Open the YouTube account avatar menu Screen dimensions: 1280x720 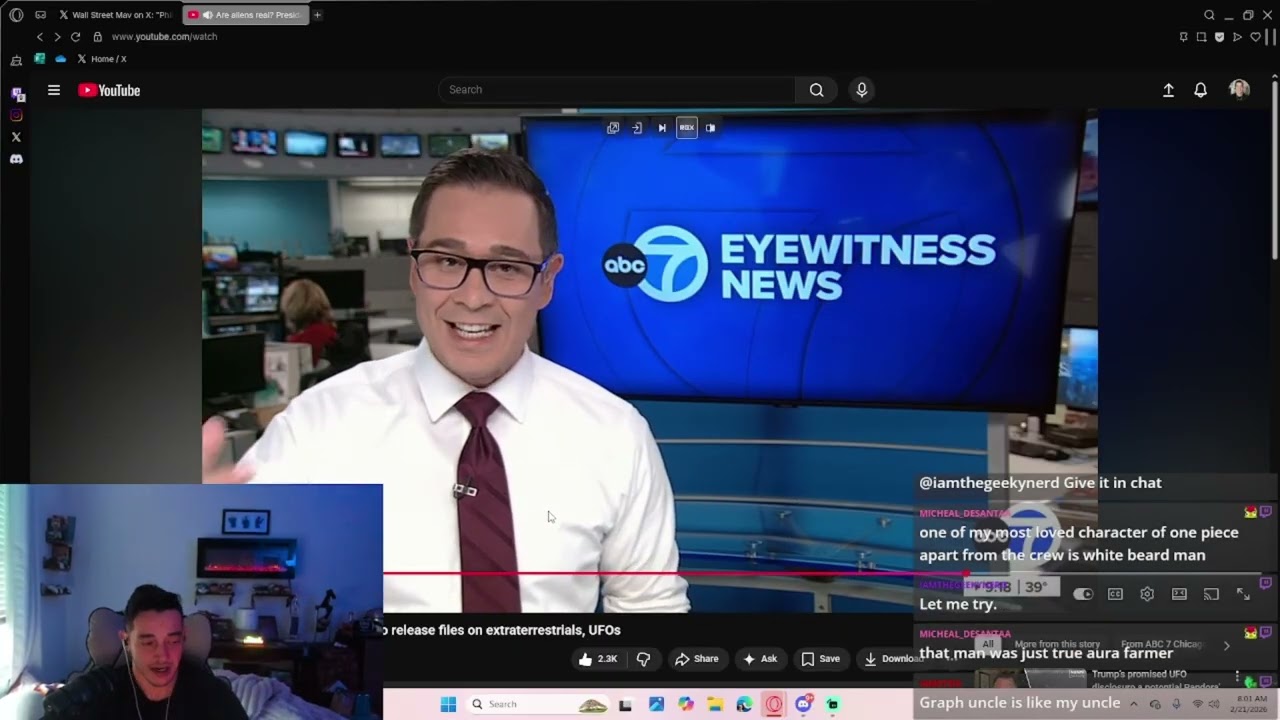point(1239,90)
